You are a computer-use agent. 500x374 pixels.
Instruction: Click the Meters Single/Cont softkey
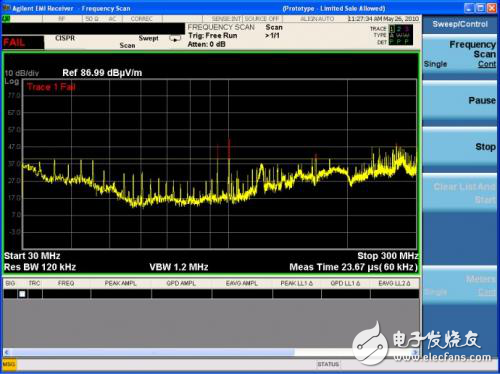tap(460, 285)
